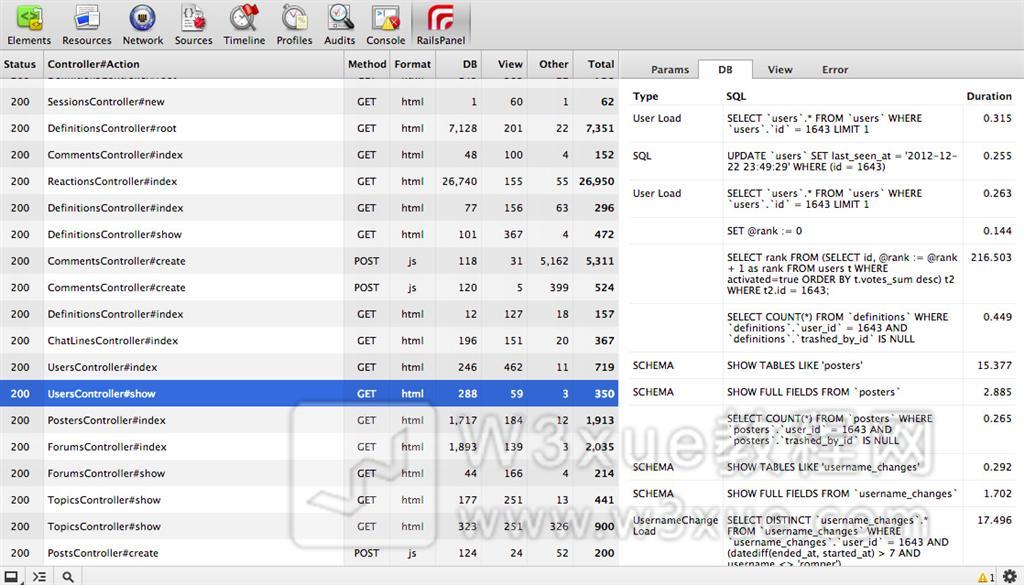Toggle the console drawer icon
Viewport: 1024px width, 585px height.
point(39,577)
